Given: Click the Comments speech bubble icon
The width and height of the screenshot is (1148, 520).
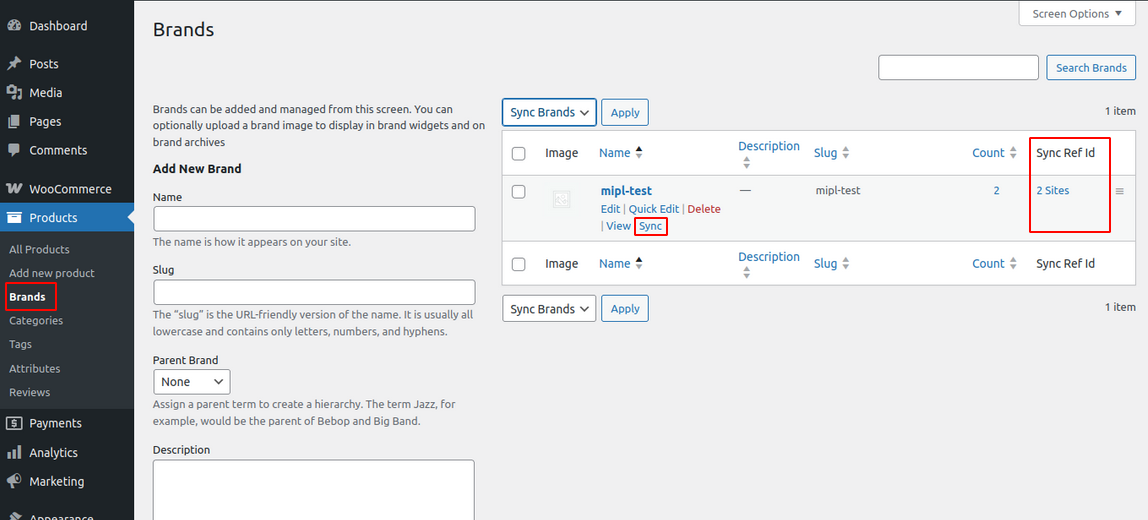Looking at the screenshot, I should tap(14, 151).
